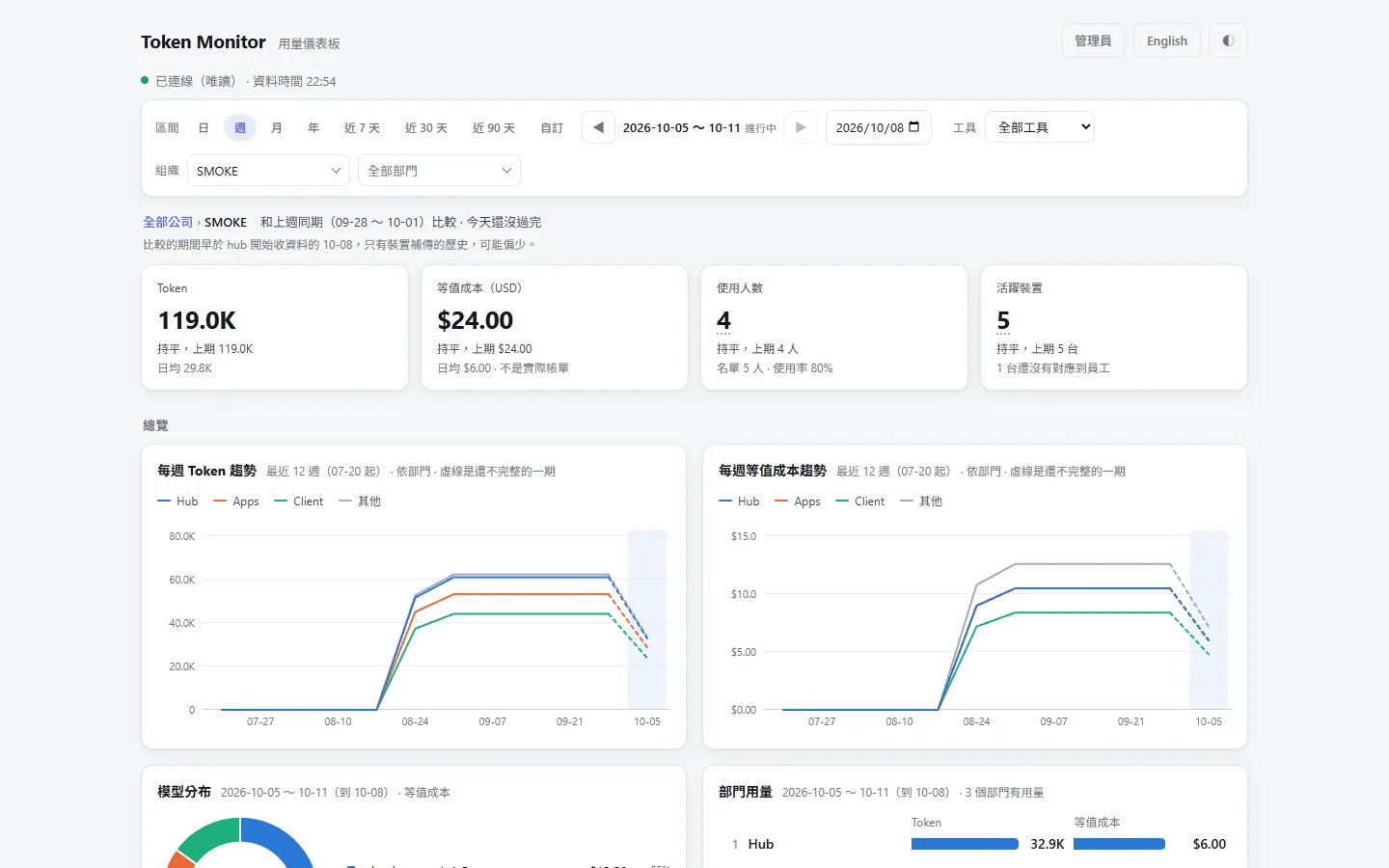The image size is (1389, 868).
Task: Select the 週 interval tab
Action: click(x=240, y=127)
